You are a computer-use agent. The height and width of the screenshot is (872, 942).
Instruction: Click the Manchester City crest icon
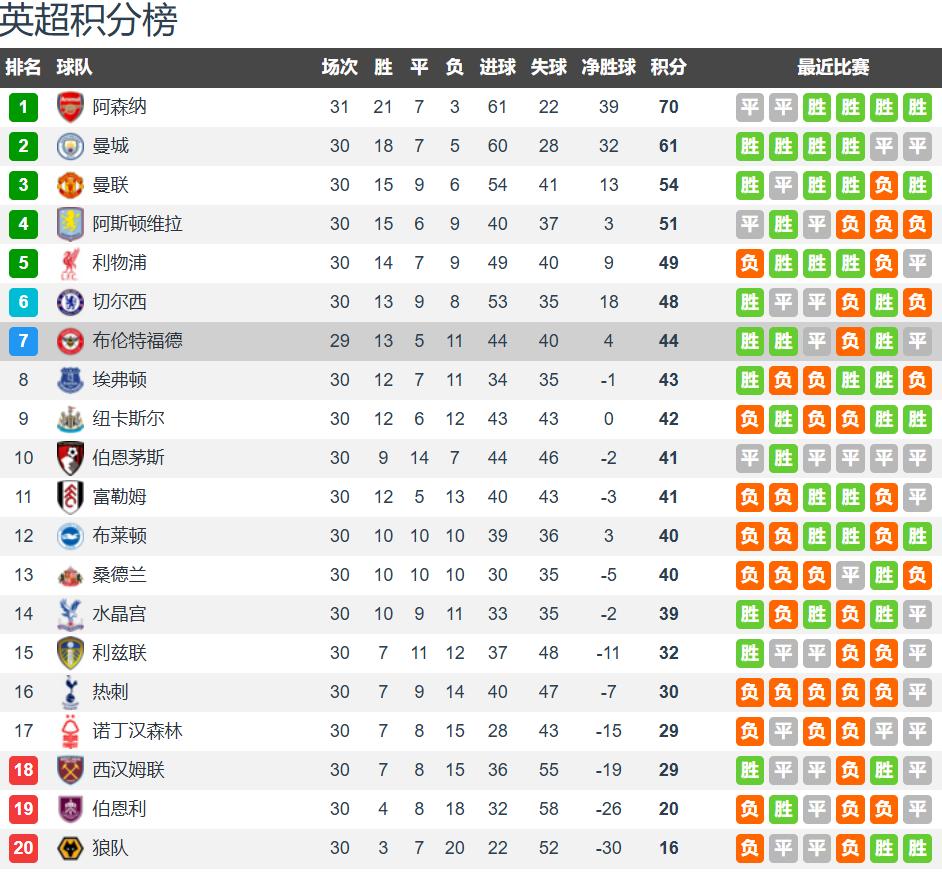click(70, 146)
